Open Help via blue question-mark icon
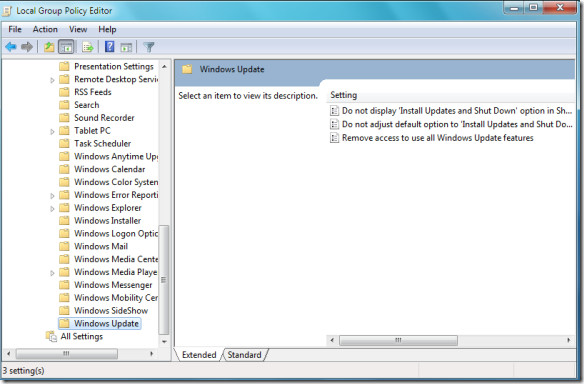584x384 pixels. click(110, 47)
